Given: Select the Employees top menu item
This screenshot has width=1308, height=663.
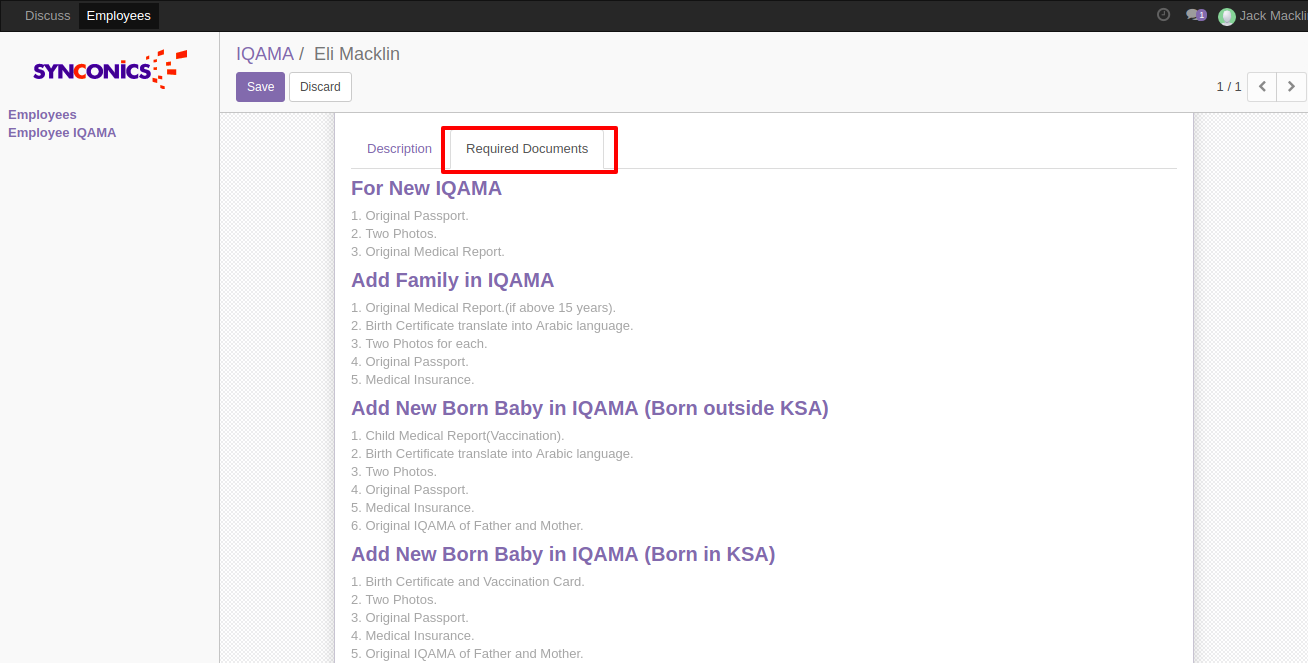Looking at the screenshot, I should (x=118, y=16).
